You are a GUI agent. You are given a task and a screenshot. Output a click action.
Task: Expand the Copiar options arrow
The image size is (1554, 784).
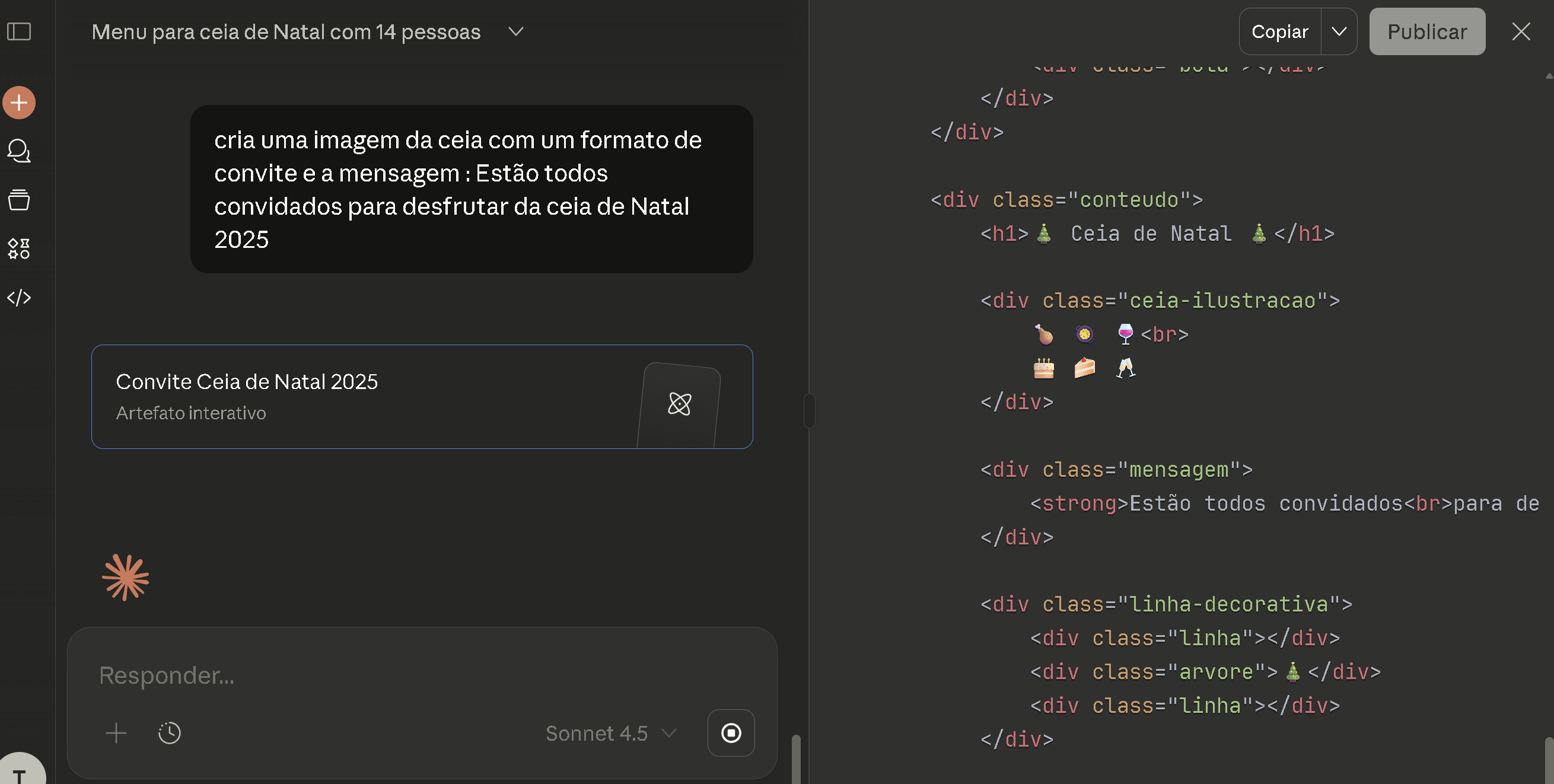(1339, 31)
